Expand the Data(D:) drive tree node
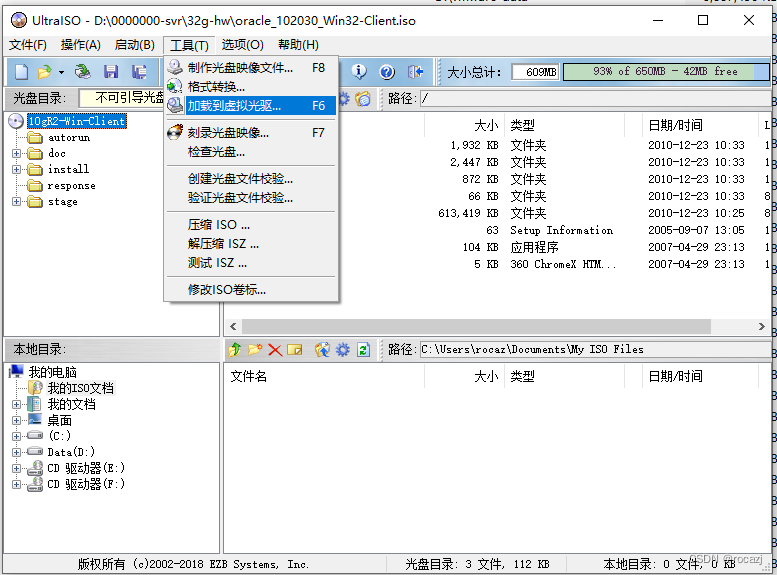Image resolution: width=777 pixels, height=575 pixels. click(16, 452)
